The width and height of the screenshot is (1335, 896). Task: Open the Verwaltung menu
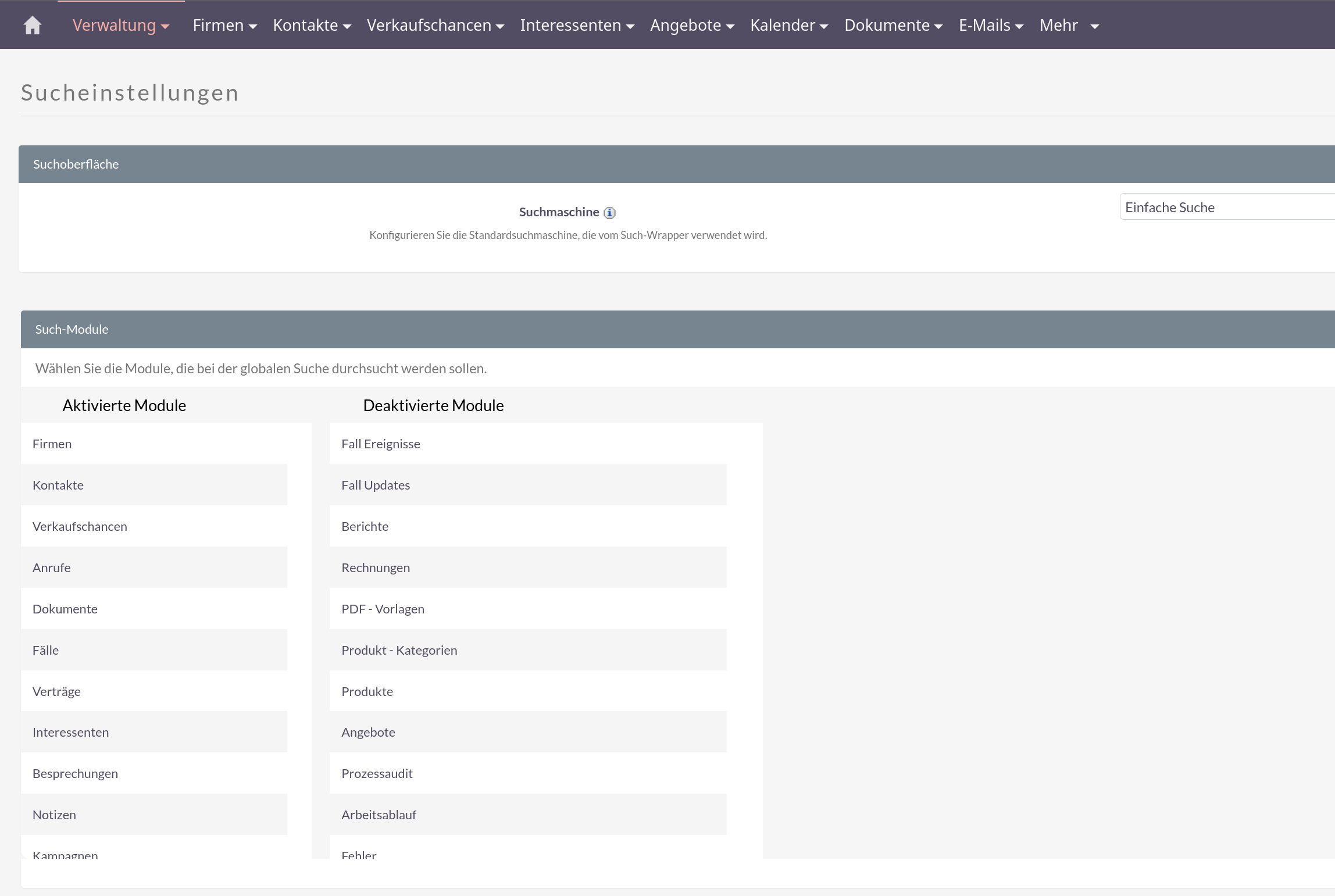120,26
